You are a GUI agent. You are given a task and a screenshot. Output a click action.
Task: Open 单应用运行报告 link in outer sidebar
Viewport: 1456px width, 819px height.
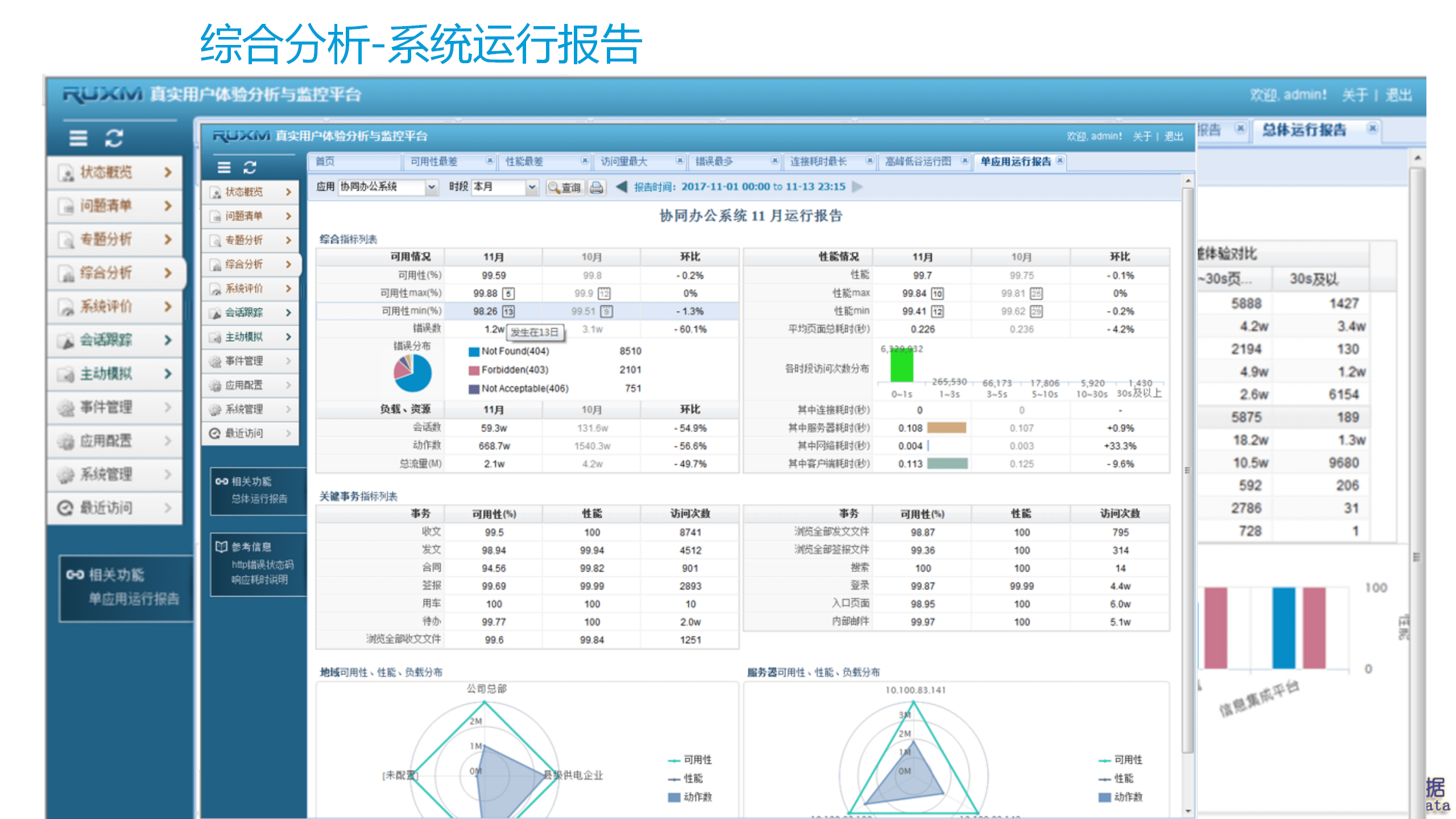[x=134, y=599]
